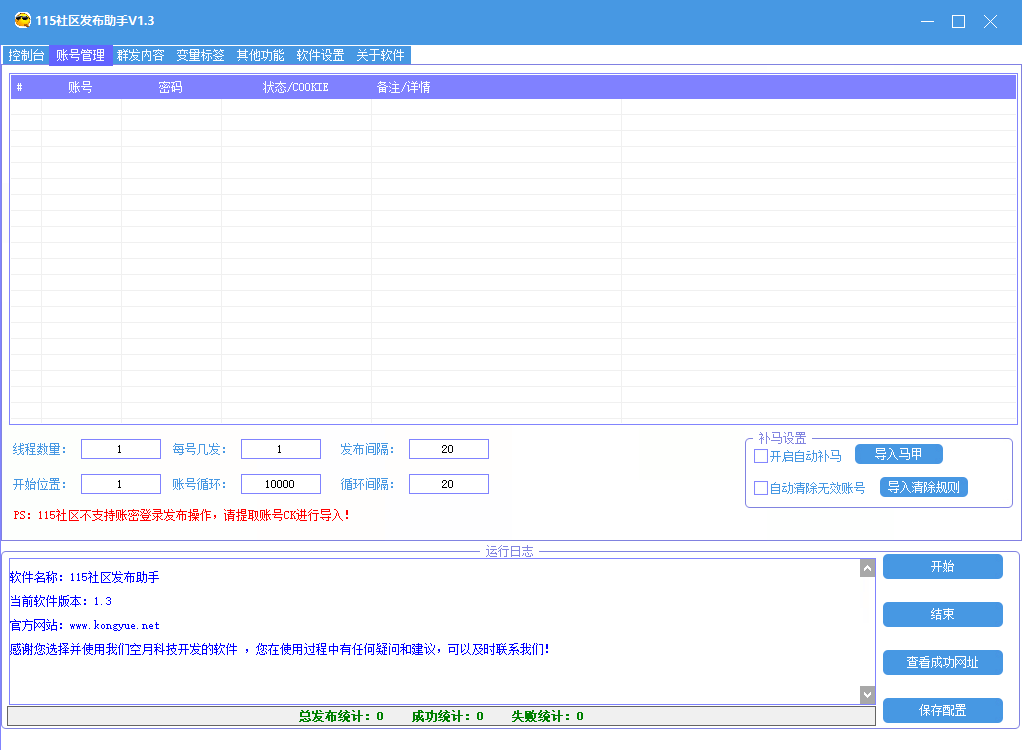Select the 账号管理 tab
This screenshot has width=1022, height=750.
coord(80,55)
